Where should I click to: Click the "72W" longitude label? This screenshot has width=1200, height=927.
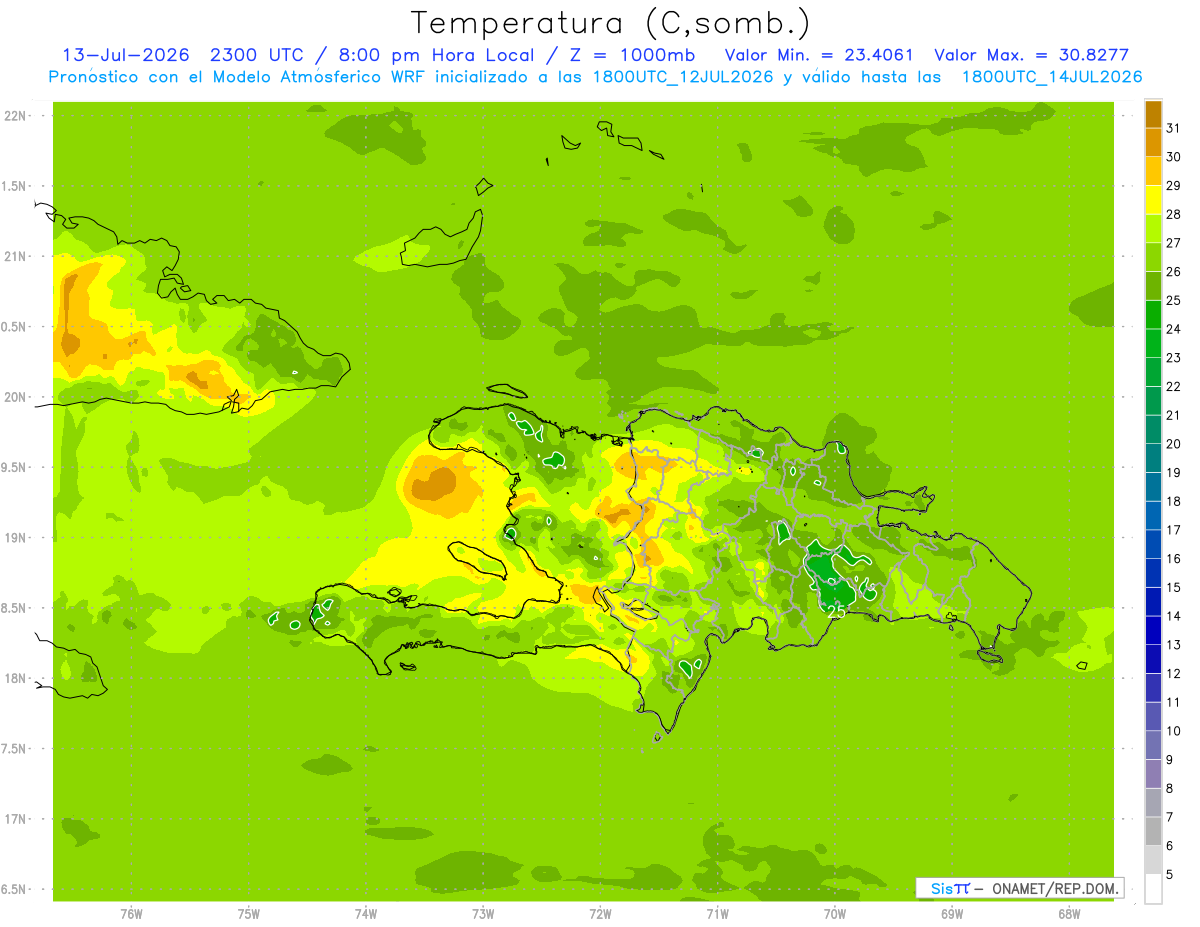coord(600,913)
